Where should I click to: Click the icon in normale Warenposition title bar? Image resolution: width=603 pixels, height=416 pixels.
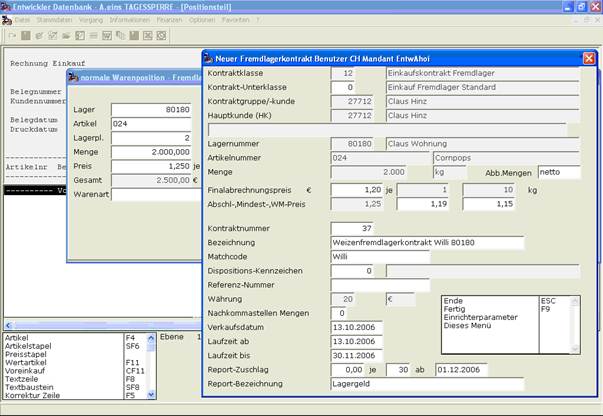(73, 77)
